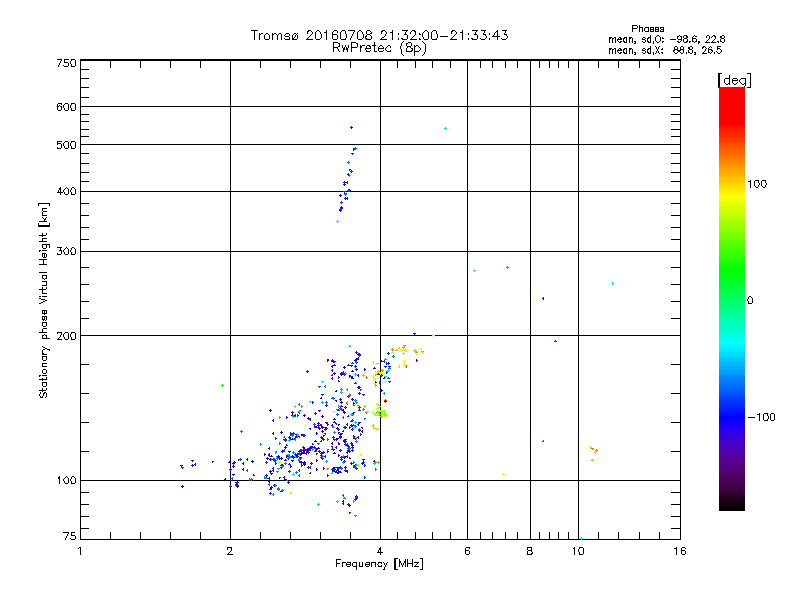Click the 'Stationary phase Virtual Height [km]' axis label
Viewport: 800px width, 600px height.
tap(44, 300)
